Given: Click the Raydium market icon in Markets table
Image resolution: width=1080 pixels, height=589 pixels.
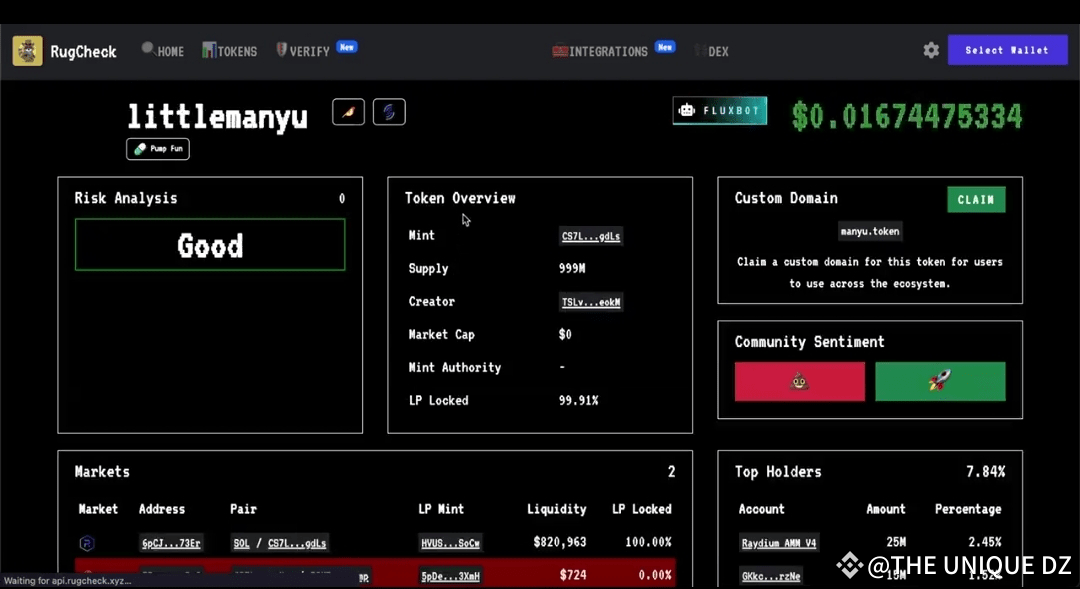Looking at the screenshot, I should pos(87,543).
